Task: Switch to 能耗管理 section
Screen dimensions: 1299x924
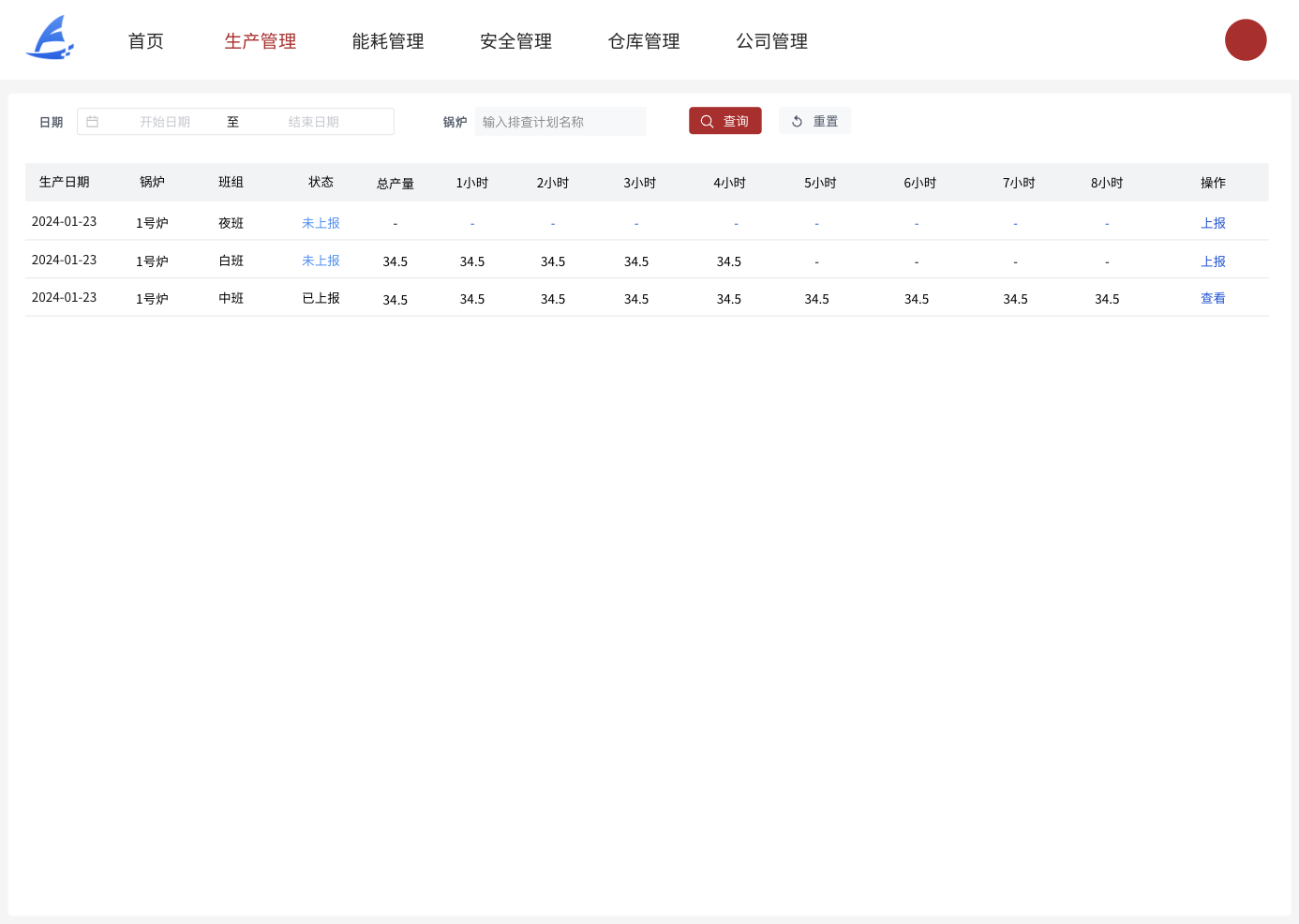Action: point(388,41)
